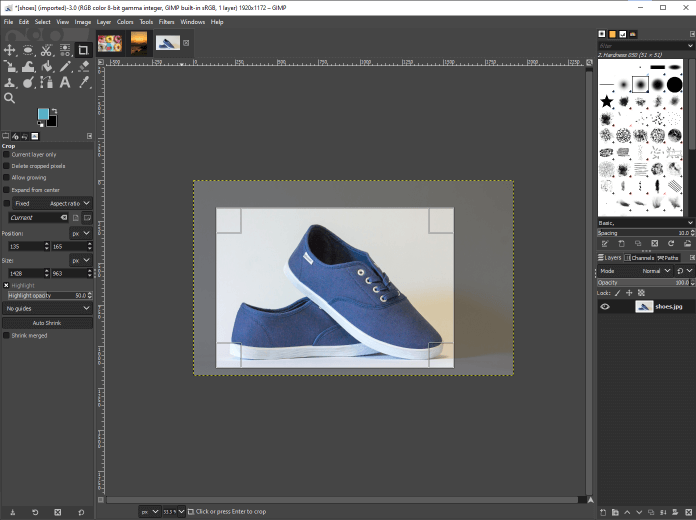Open the Fixed Aspect ratio dropdown
Image resolution: width=696 pixels, height=520 pixels.
coord(52,203)
